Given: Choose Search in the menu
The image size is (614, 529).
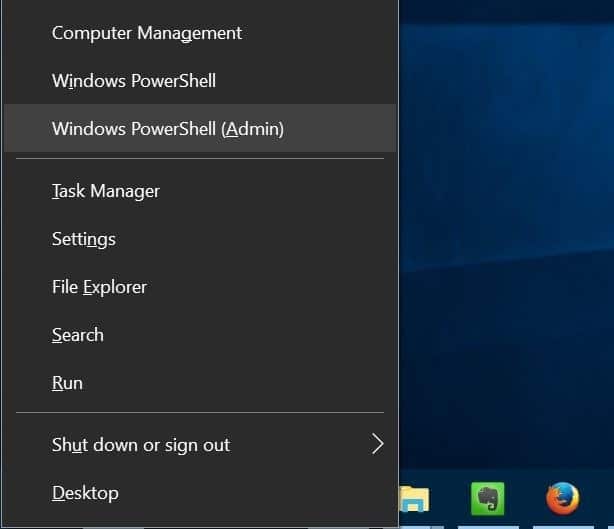Looking at the screenshot, I should click(200, 335).
